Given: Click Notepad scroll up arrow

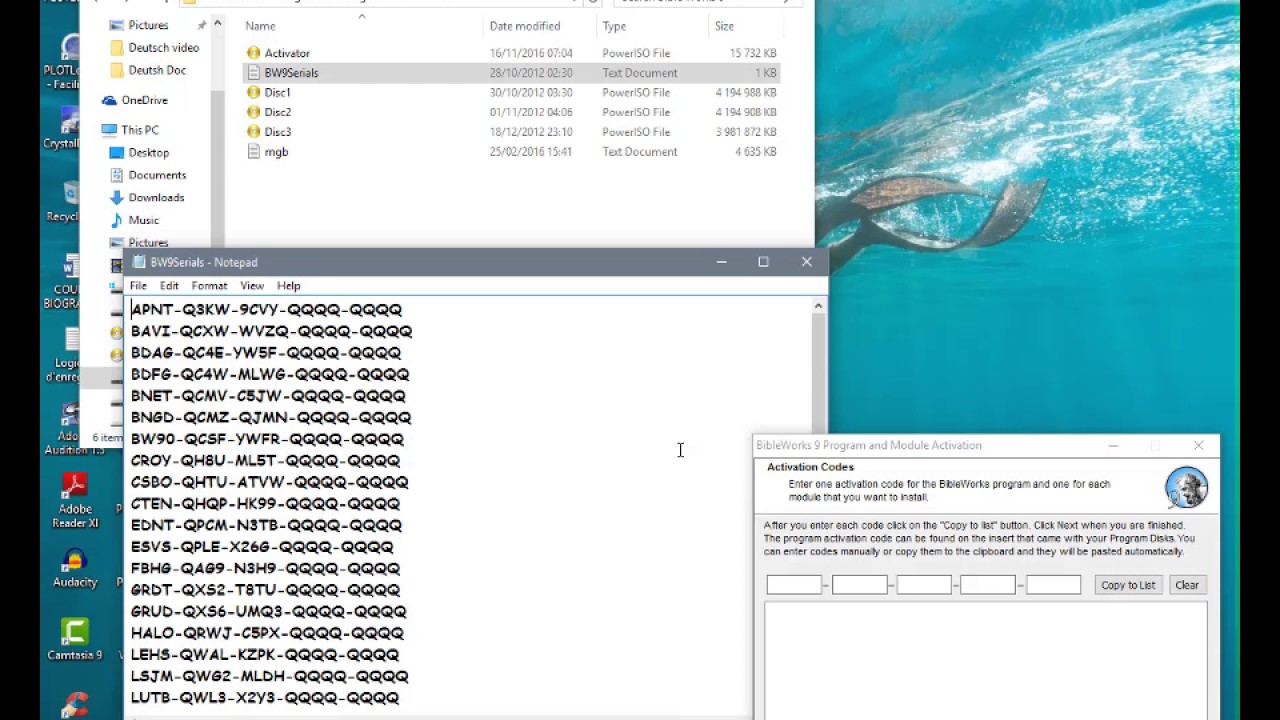Looking at the screenshot, I should 818,307.
